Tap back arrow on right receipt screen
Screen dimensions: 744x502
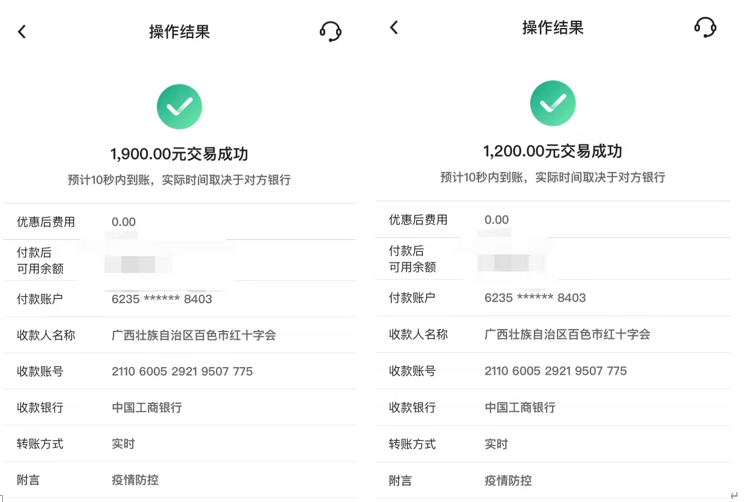394,28
